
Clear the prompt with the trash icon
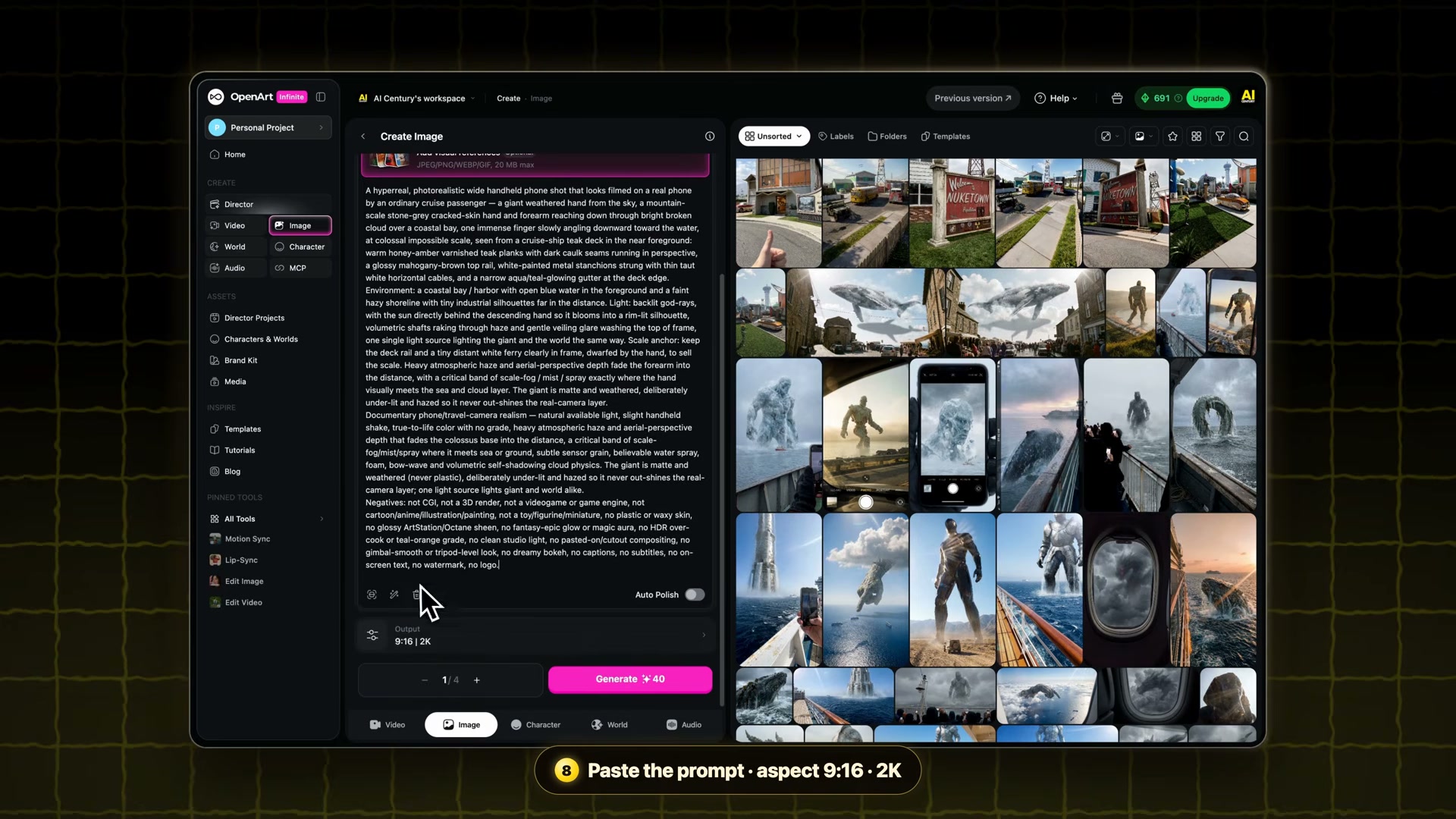416,595
